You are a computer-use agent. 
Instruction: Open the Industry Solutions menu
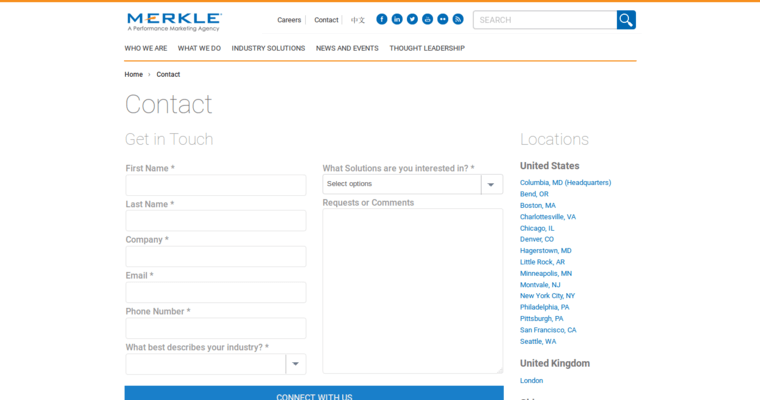[x=268, y=48]
